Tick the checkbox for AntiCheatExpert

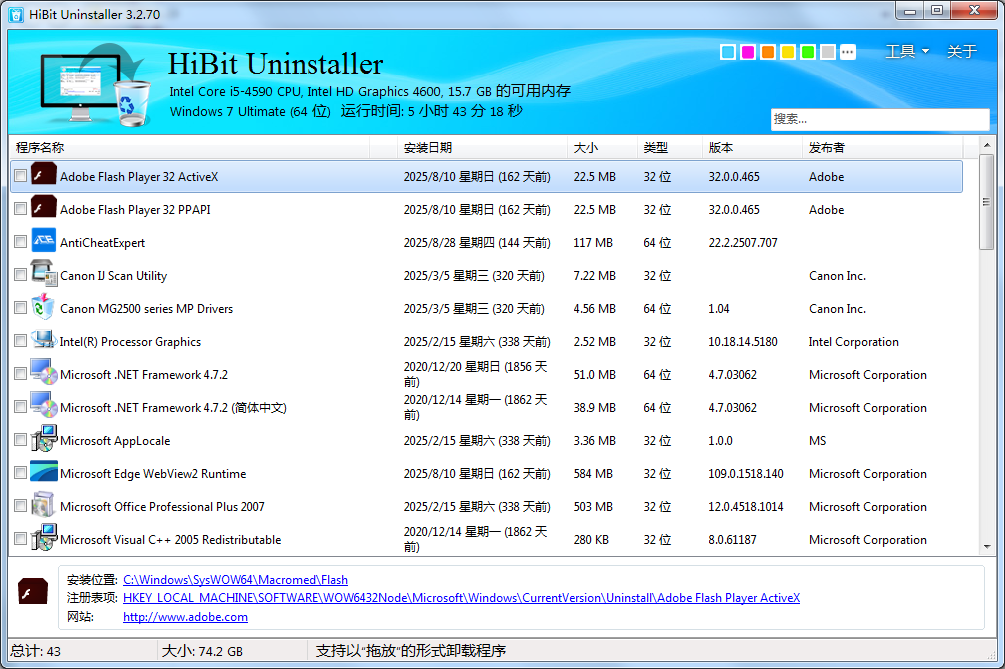[21, 243]
